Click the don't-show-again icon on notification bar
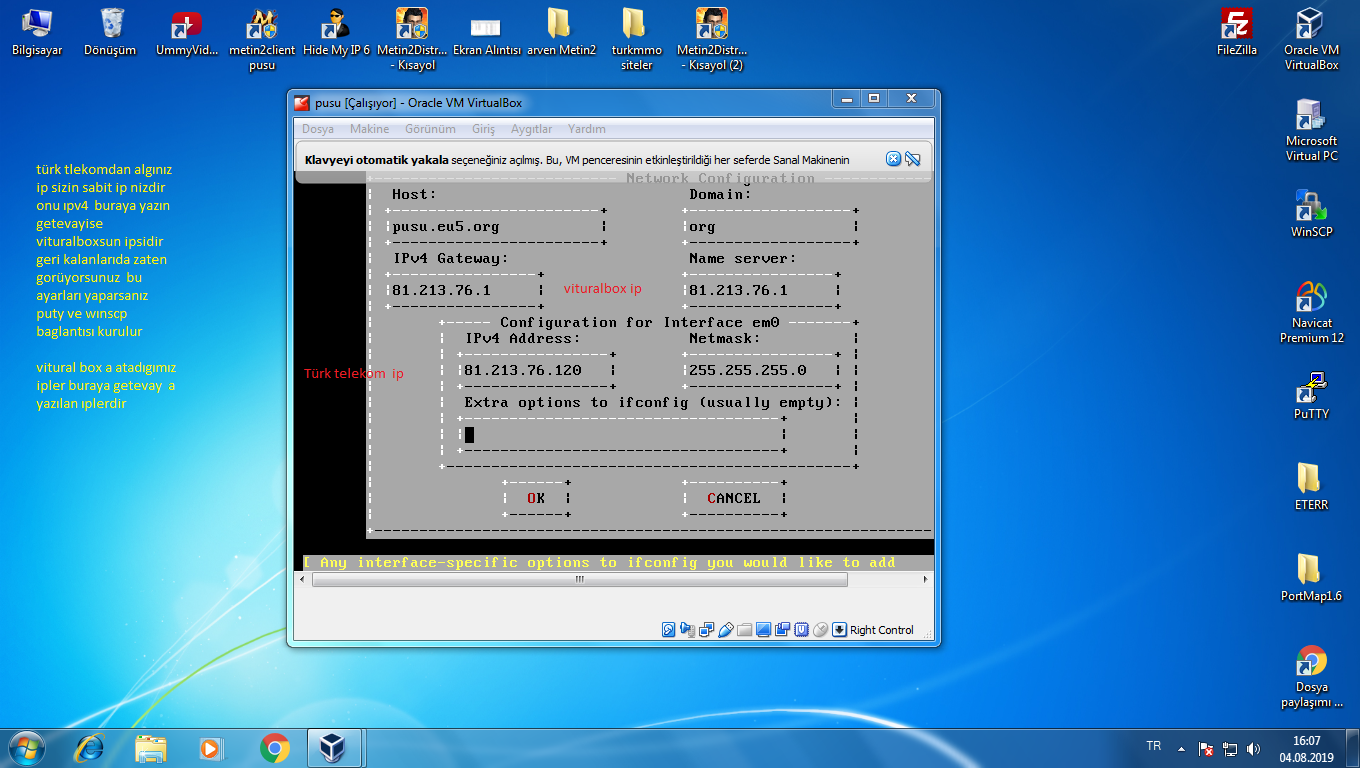 [x=912, y=159]
